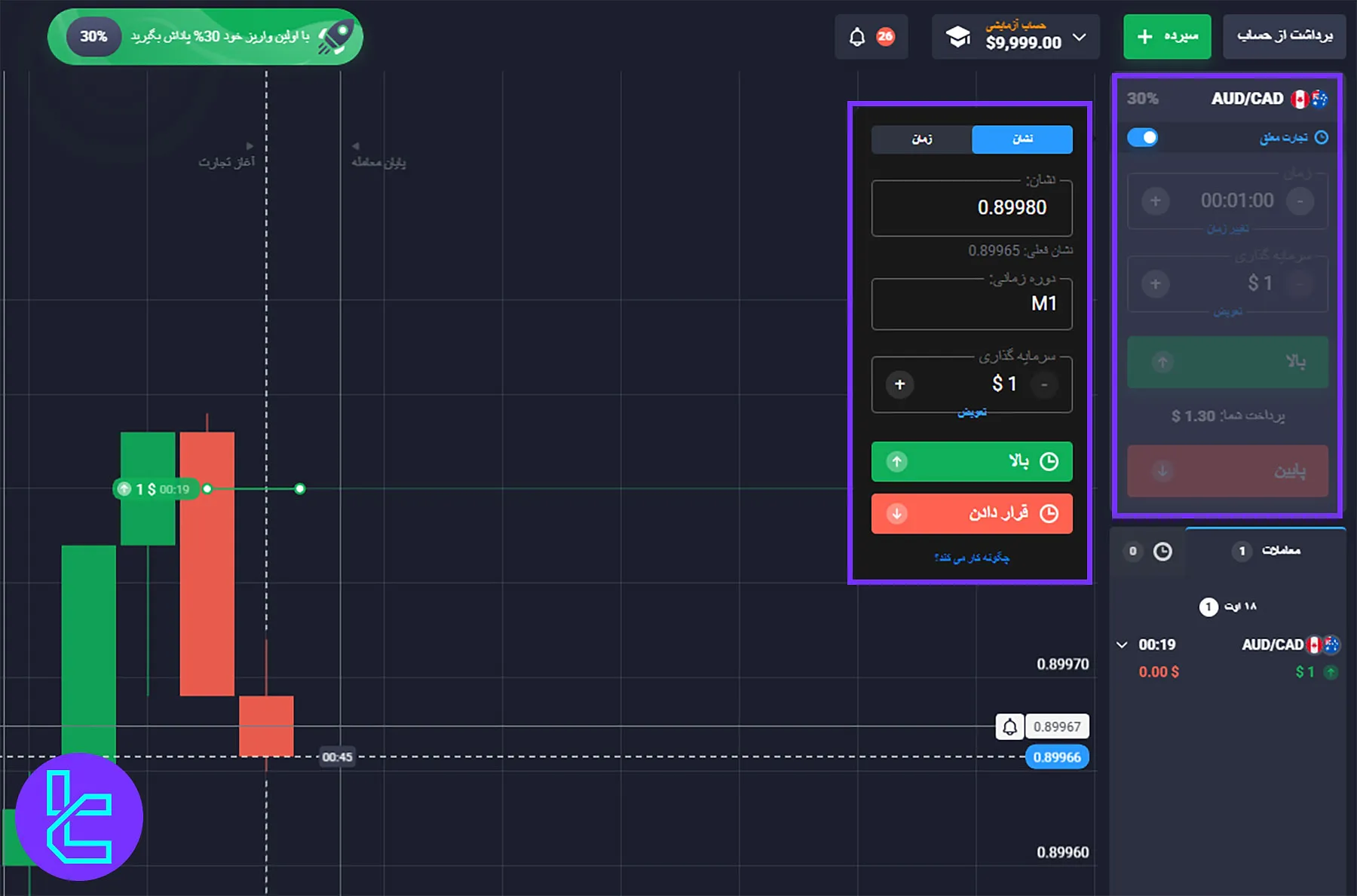Screen dimensions: 1357x896
Task: Click the open trade marker 1 $ on chart
Action: pyautogui.click(x=157, y=489)
